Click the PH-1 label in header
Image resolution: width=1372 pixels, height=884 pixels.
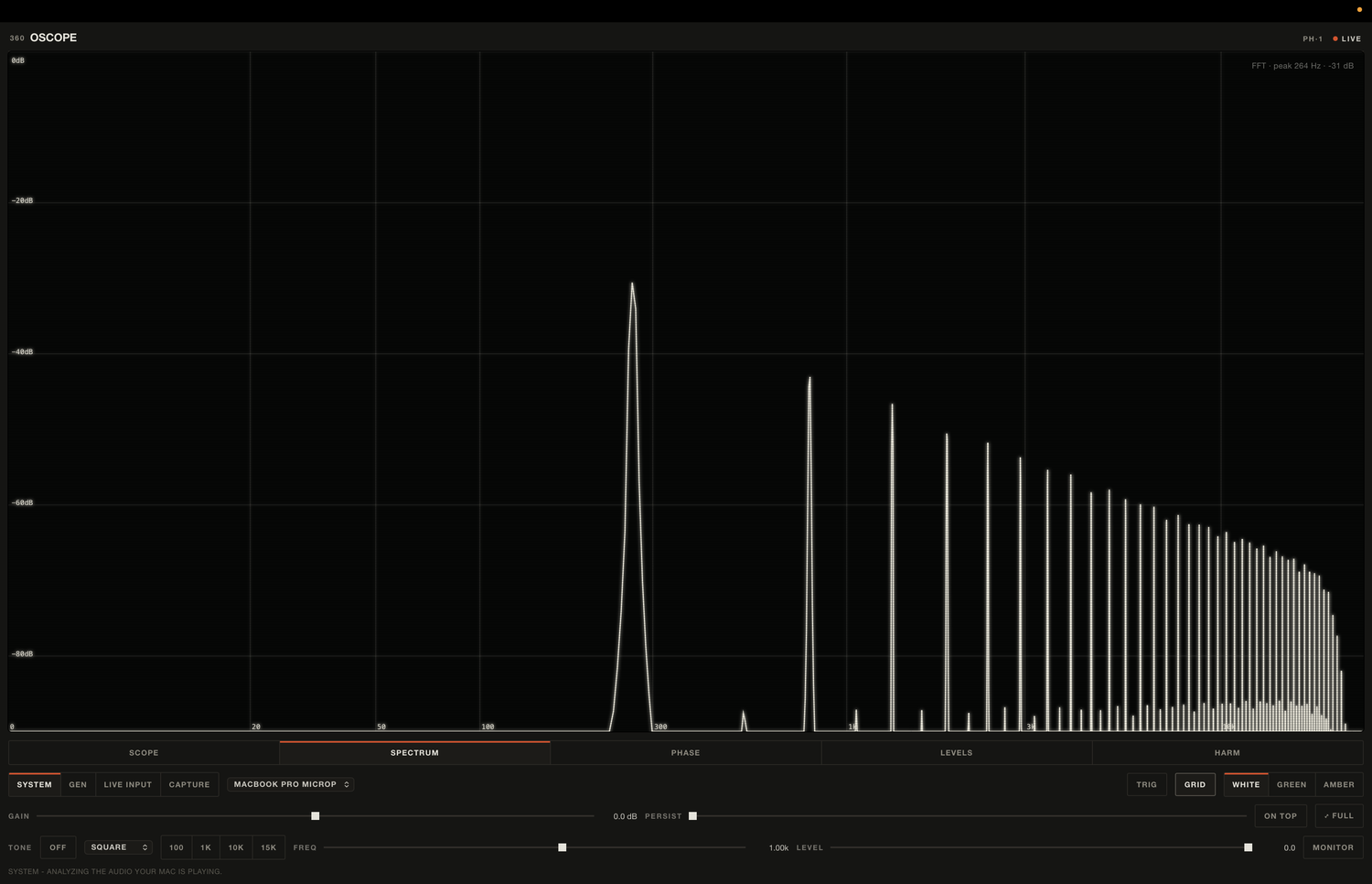[1313, 38]
